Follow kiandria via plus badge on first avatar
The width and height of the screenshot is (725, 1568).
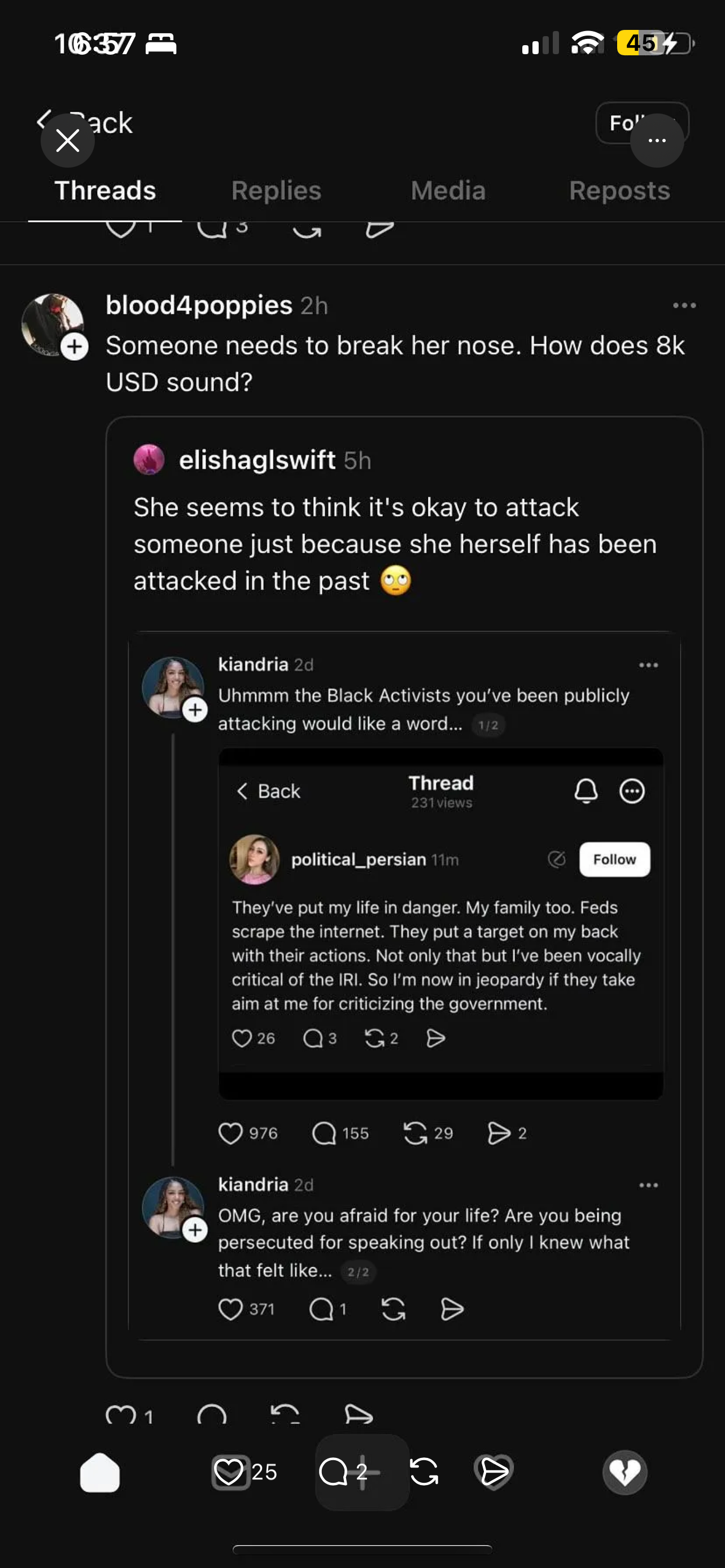click(195, 709)
